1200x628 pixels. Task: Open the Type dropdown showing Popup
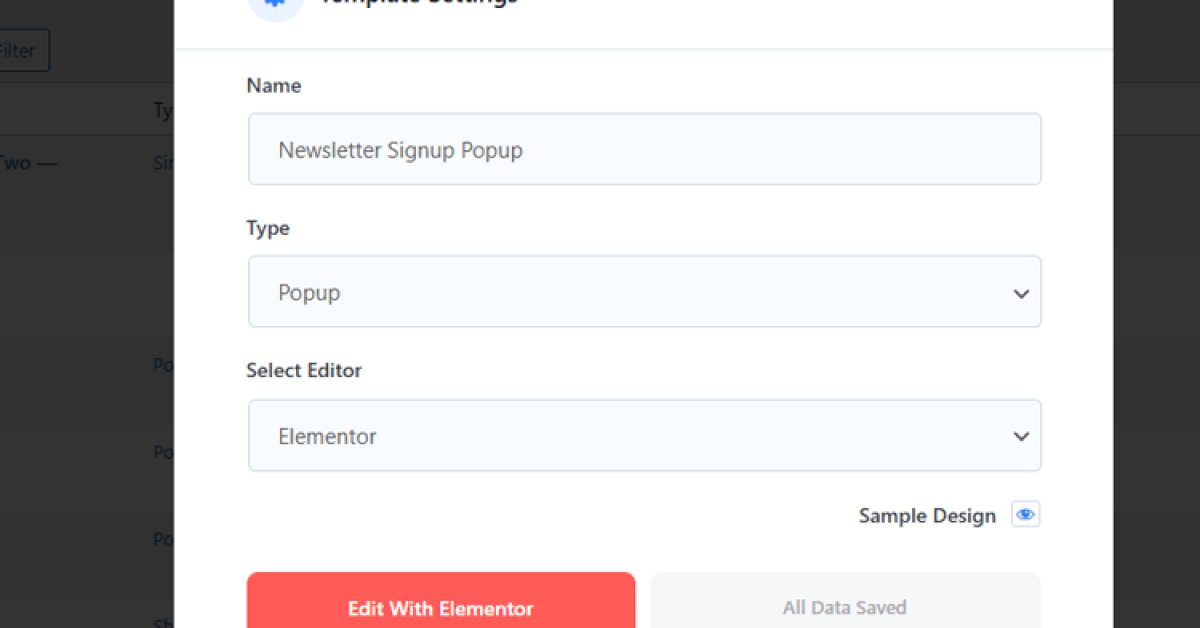(644, 291)
